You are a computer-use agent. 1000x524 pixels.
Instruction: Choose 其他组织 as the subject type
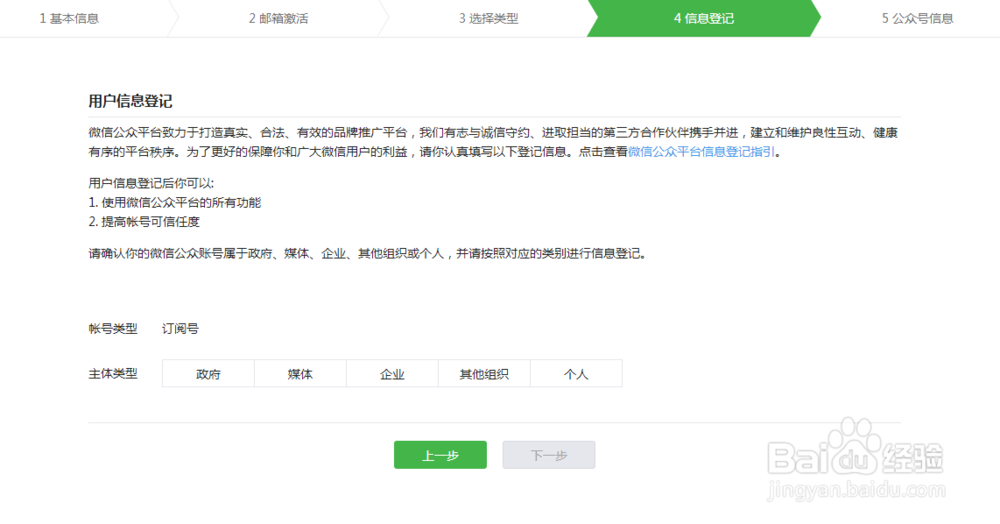pos(484,374)
